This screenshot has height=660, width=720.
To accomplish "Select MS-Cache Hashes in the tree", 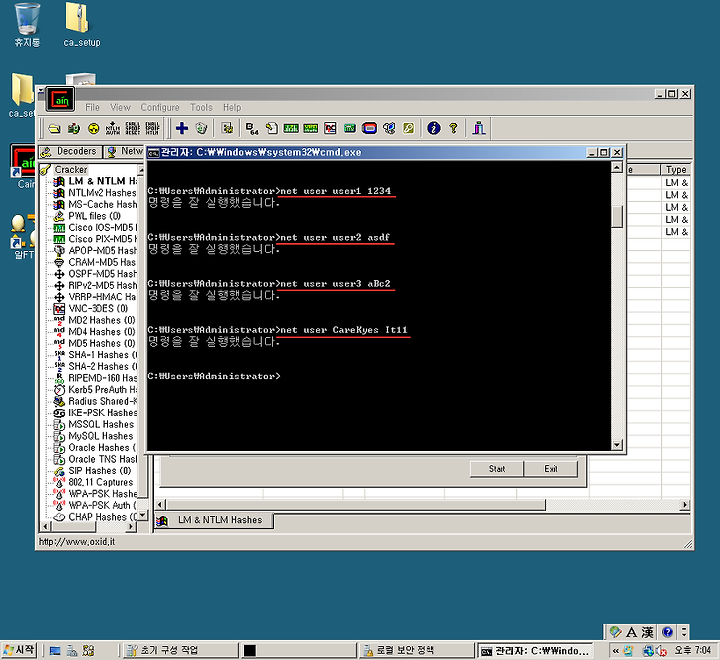I will (x=102, y=204).
